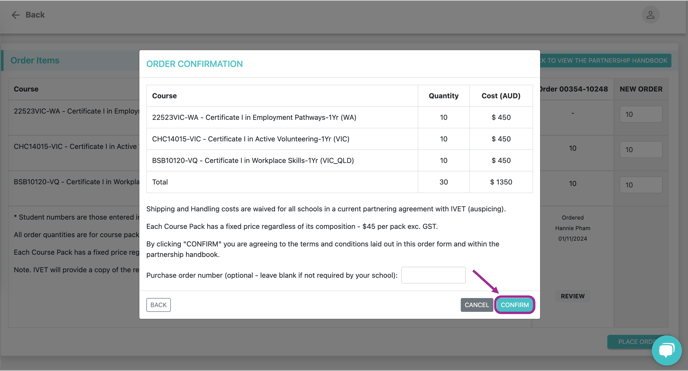The image size is (688, 371).
Task: Open the user profile avatar icon
Action: 650,15
